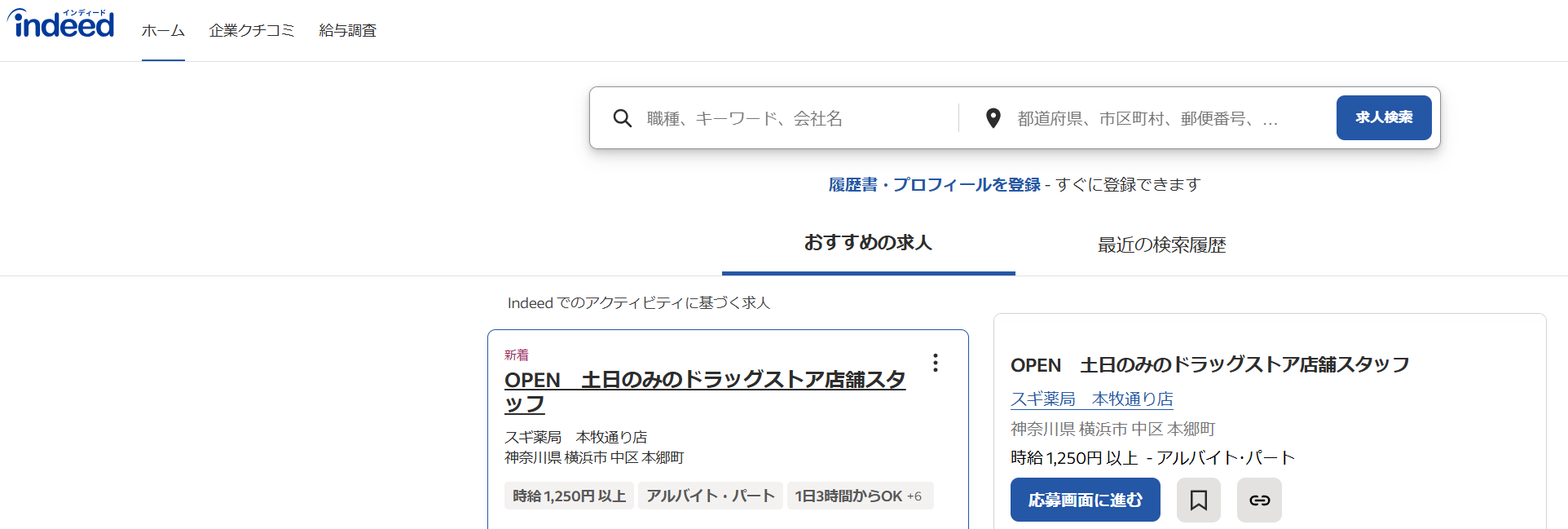The height and width of the screenshot is (529, 1568).
Task: Click the スギ薬局 本牧通り店 company link
Action: tap(1092, 399)
